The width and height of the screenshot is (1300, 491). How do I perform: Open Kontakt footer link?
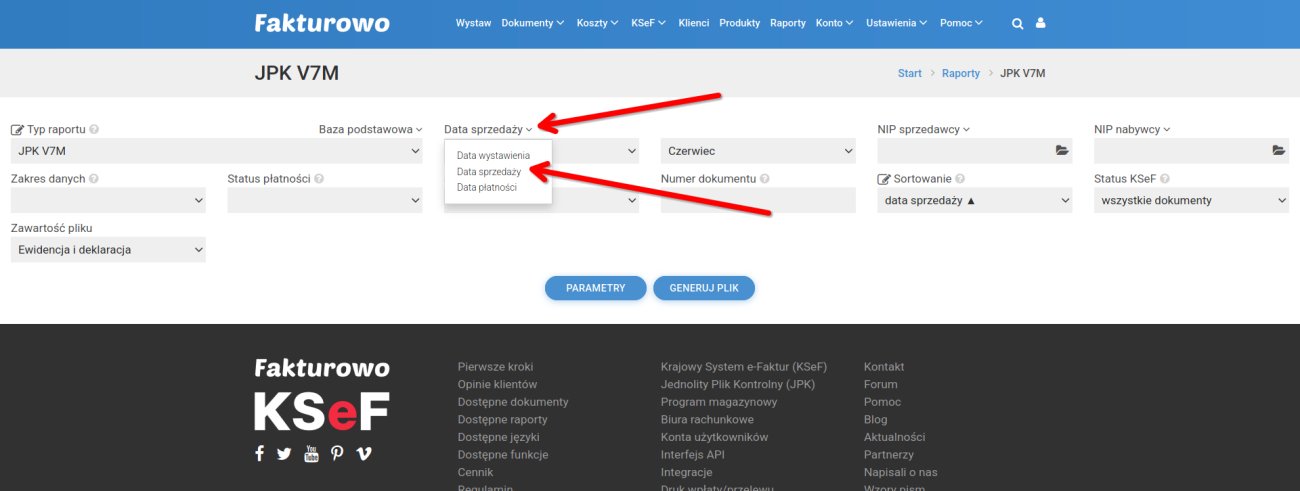pos(884,367)
